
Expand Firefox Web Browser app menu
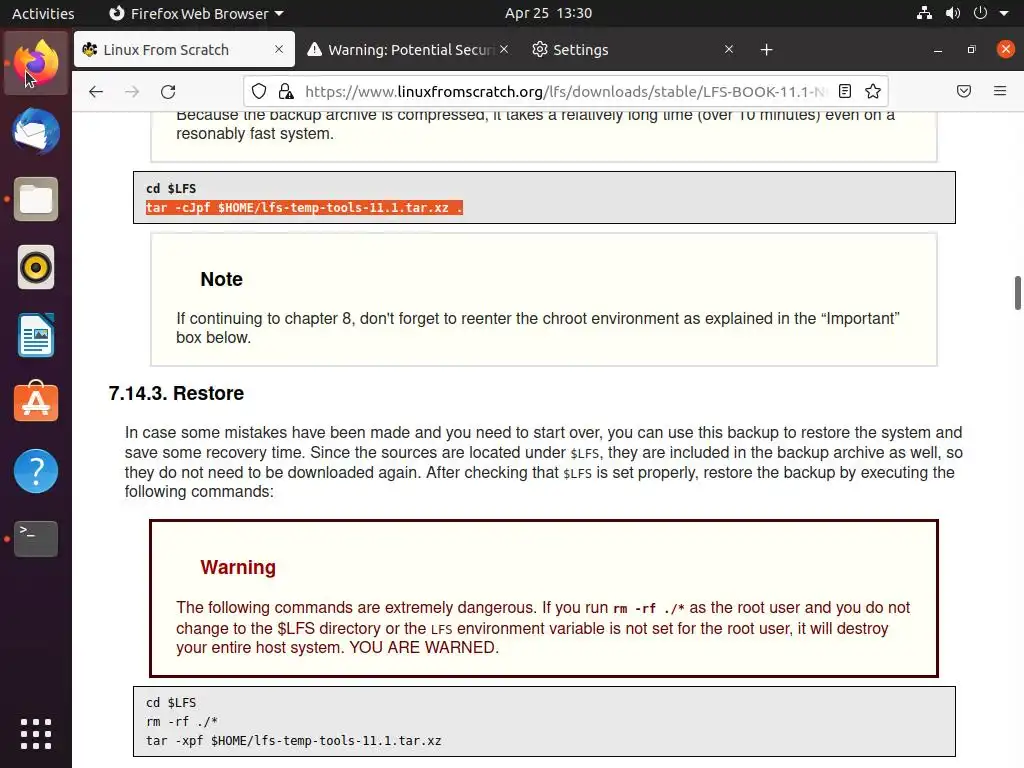point(196,13)
